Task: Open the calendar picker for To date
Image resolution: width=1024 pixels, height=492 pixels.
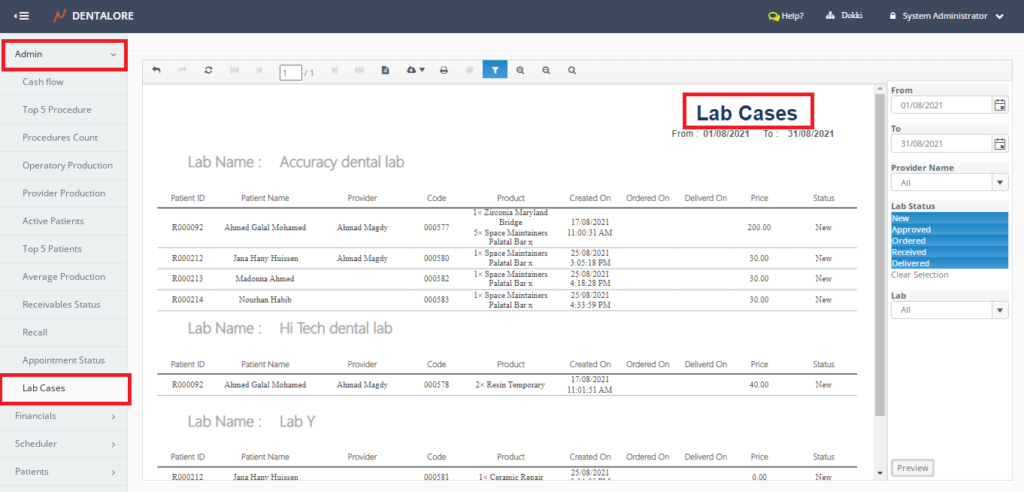Action: coord(999,143)
